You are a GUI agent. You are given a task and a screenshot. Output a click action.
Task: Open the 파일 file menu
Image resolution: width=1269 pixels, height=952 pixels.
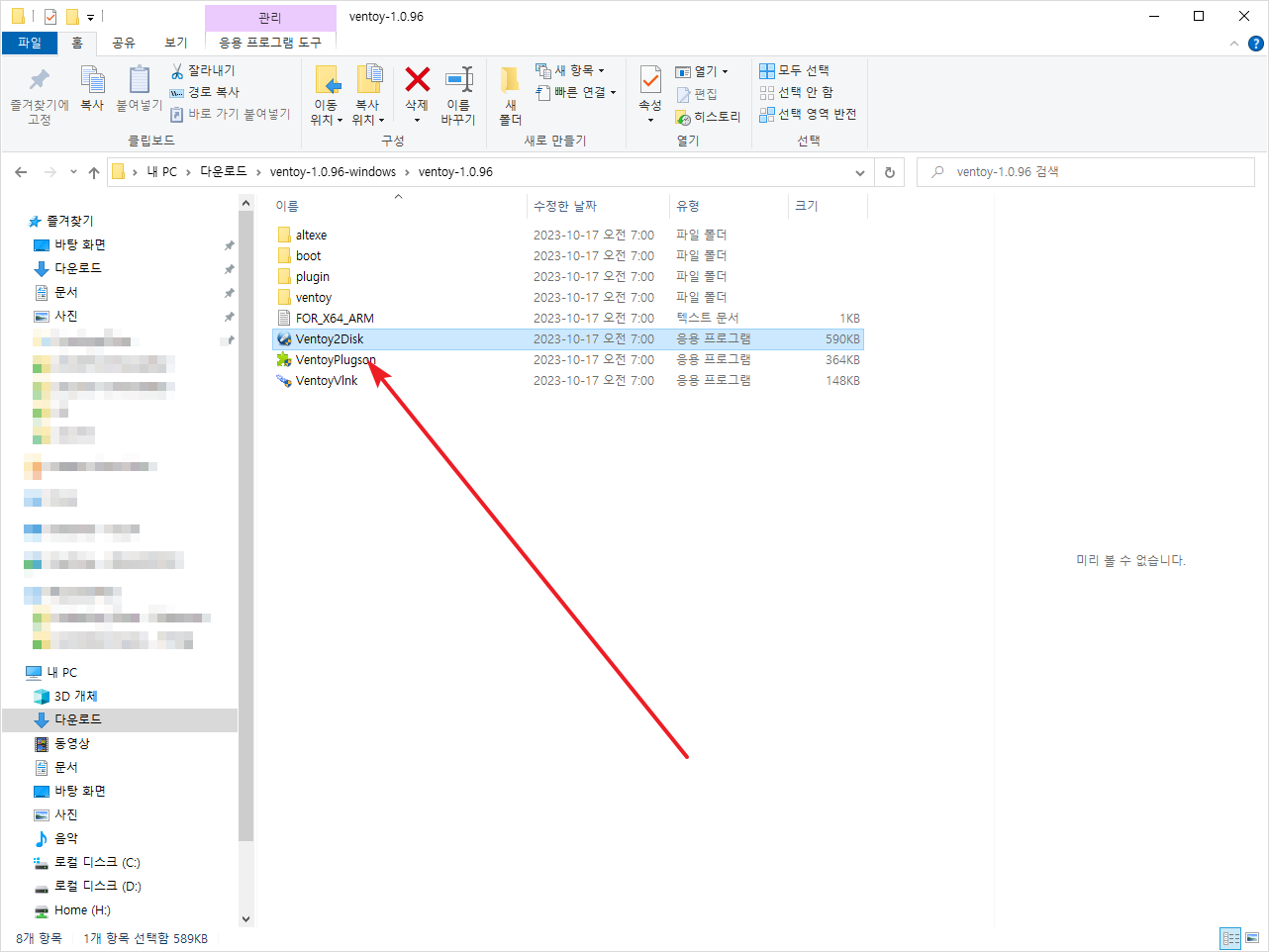click(30, 43)
